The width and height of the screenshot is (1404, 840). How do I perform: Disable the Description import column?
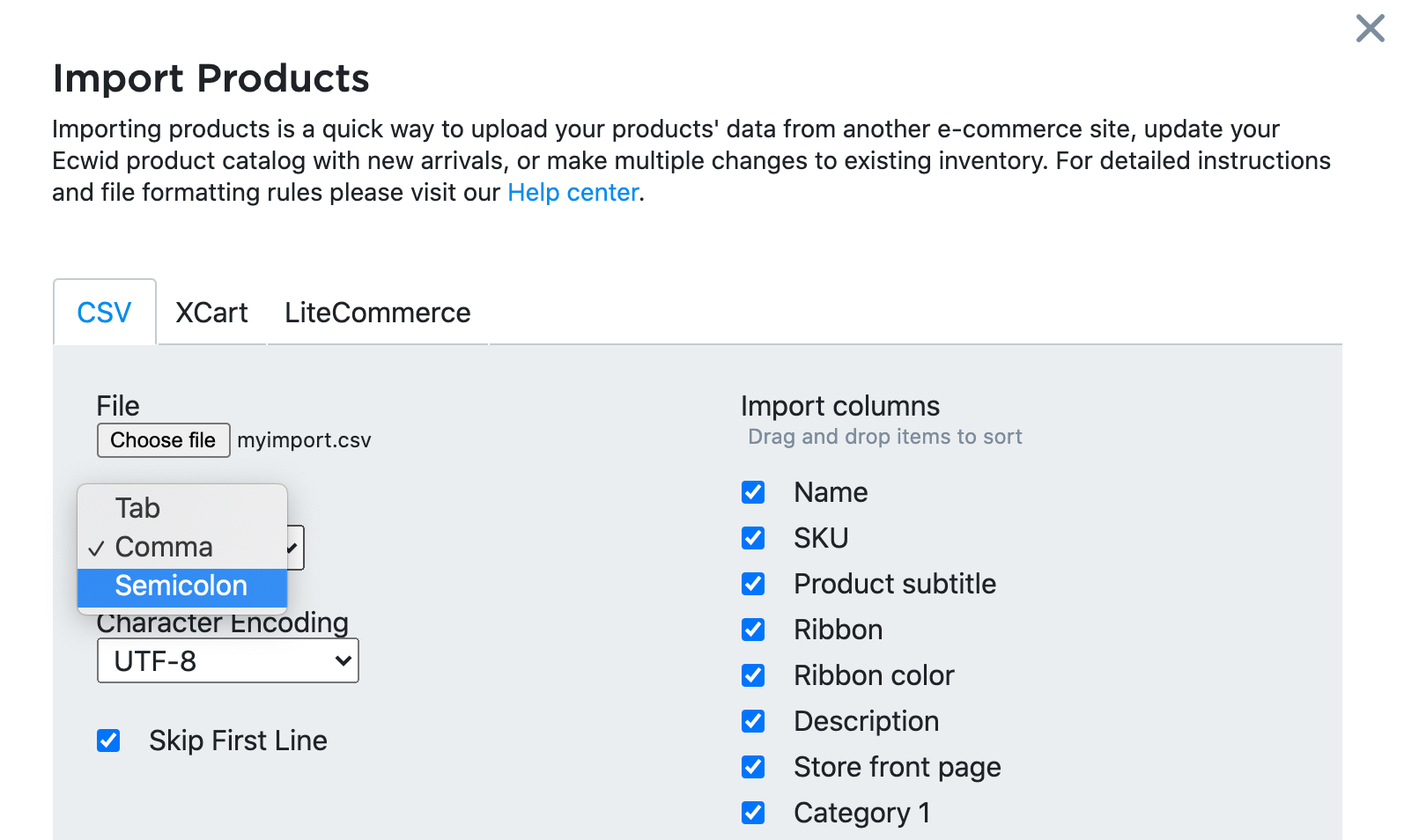pyautogui.click(x=753, y=721)
